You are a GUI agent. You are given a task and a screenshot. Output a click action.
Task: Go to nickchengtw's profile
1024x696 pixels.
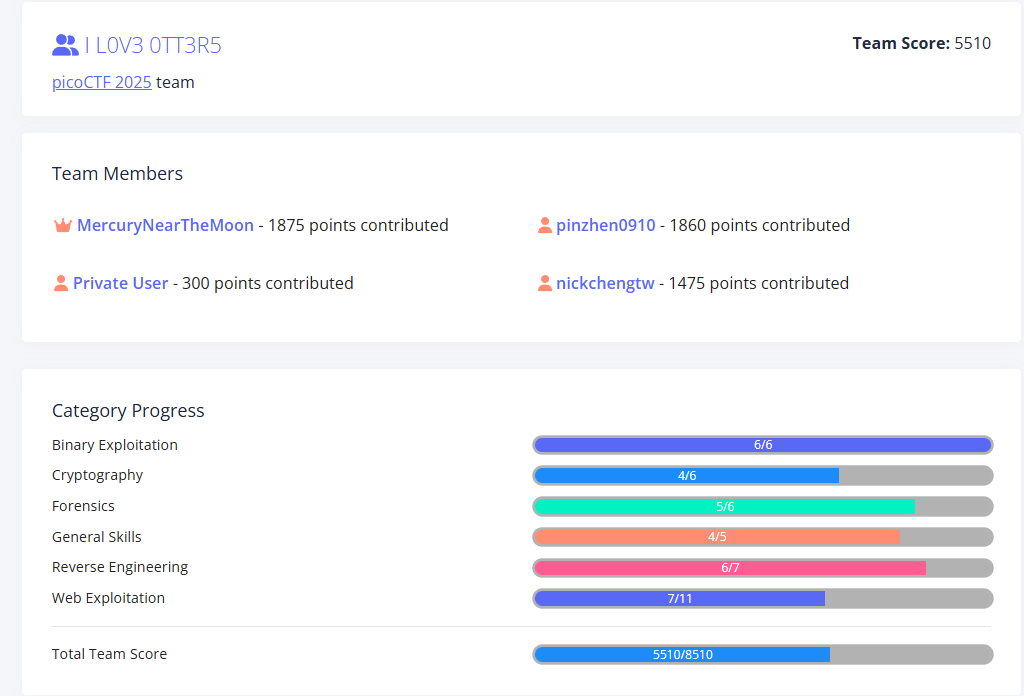[605, 284]
